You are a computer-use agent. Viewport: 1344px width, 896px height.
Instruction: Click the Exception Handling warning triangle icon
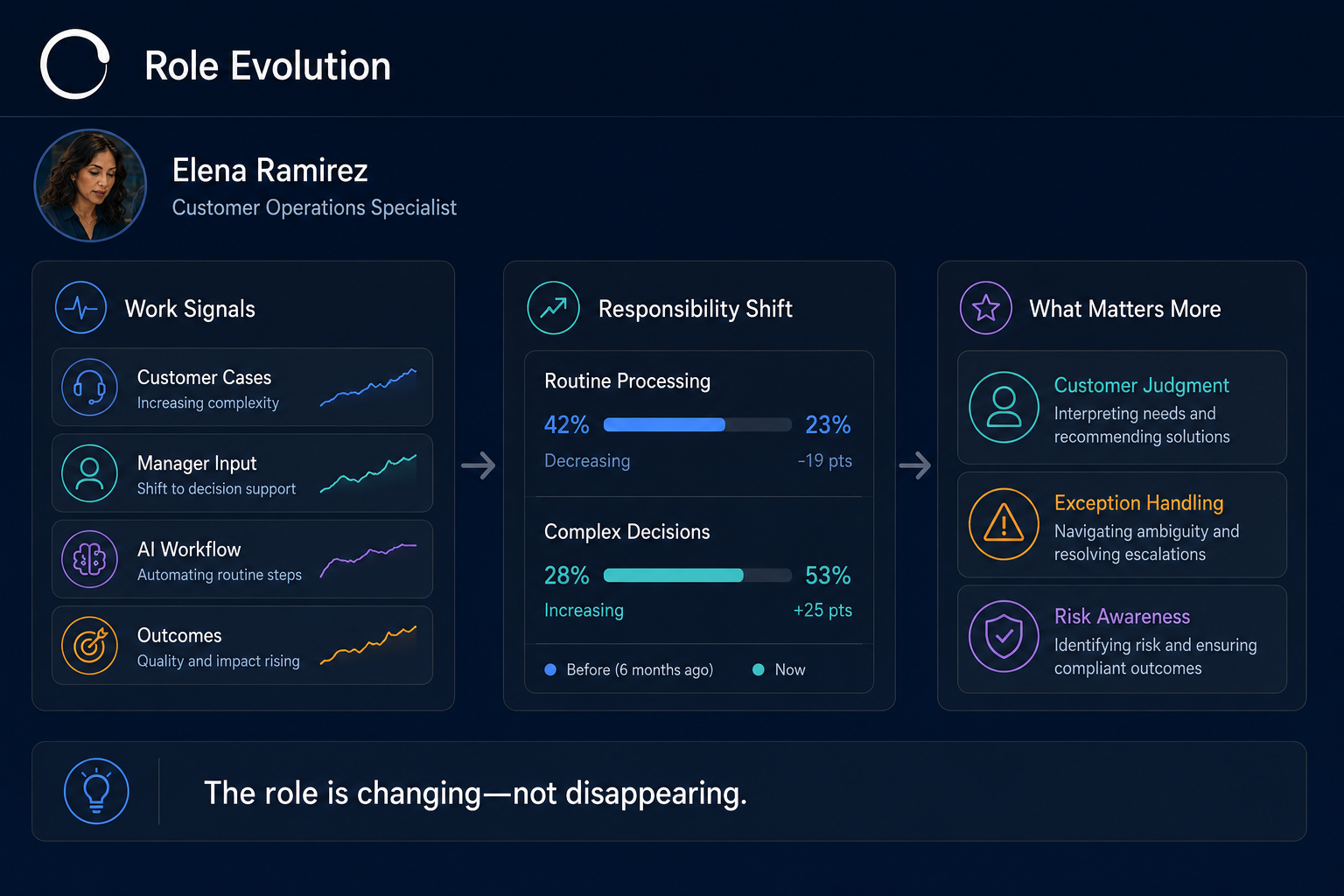tap(1004, 525)
